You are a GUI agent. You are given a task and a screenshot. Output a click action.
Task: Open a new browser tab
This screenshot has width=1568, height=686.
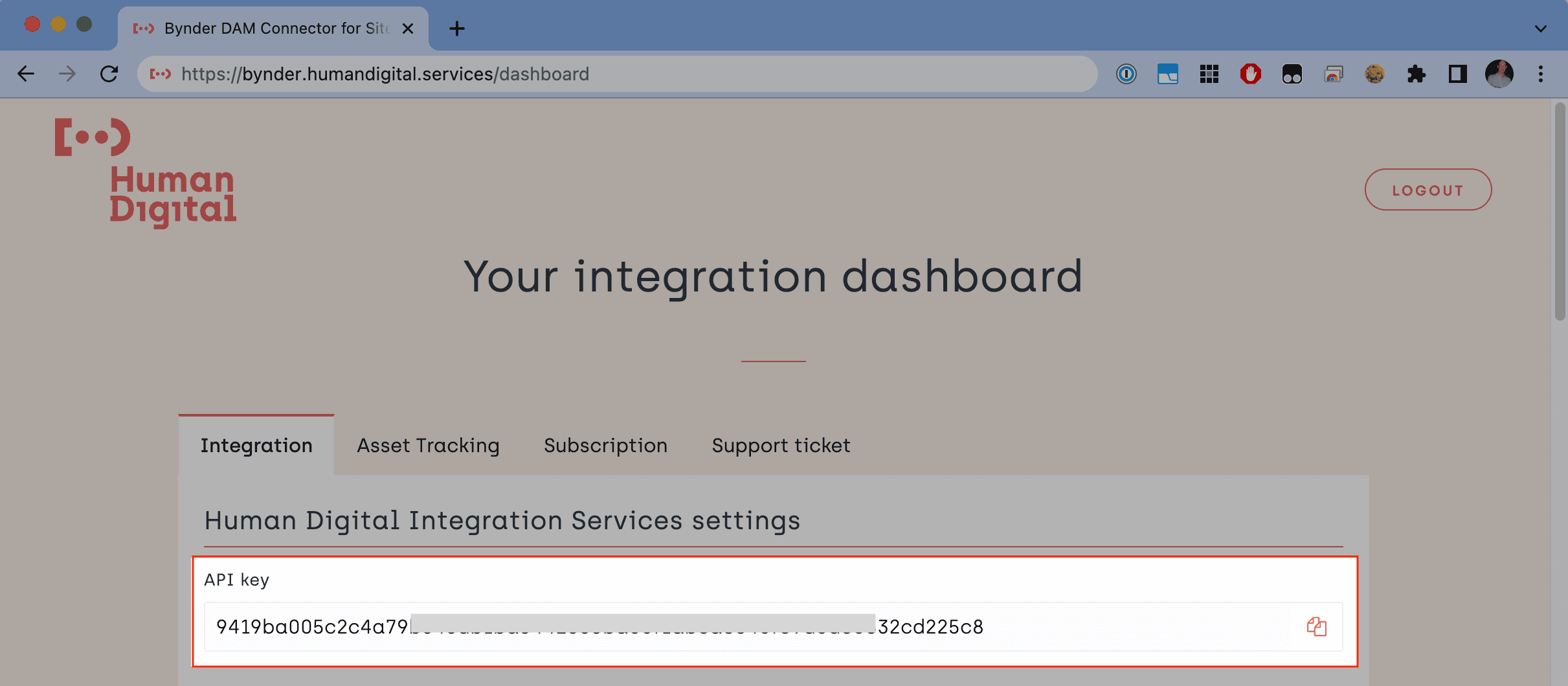click(457, 29)
